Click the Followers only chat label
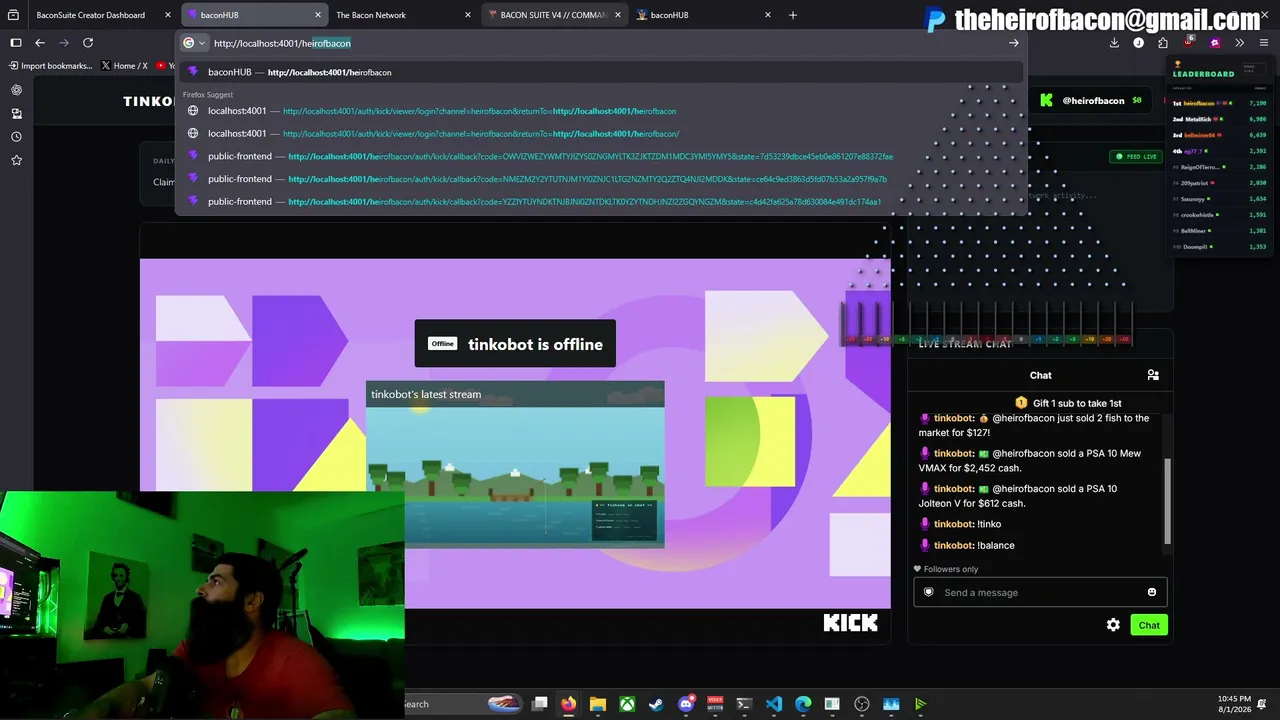Screen dimensions: 1280x720 (946, 569)
